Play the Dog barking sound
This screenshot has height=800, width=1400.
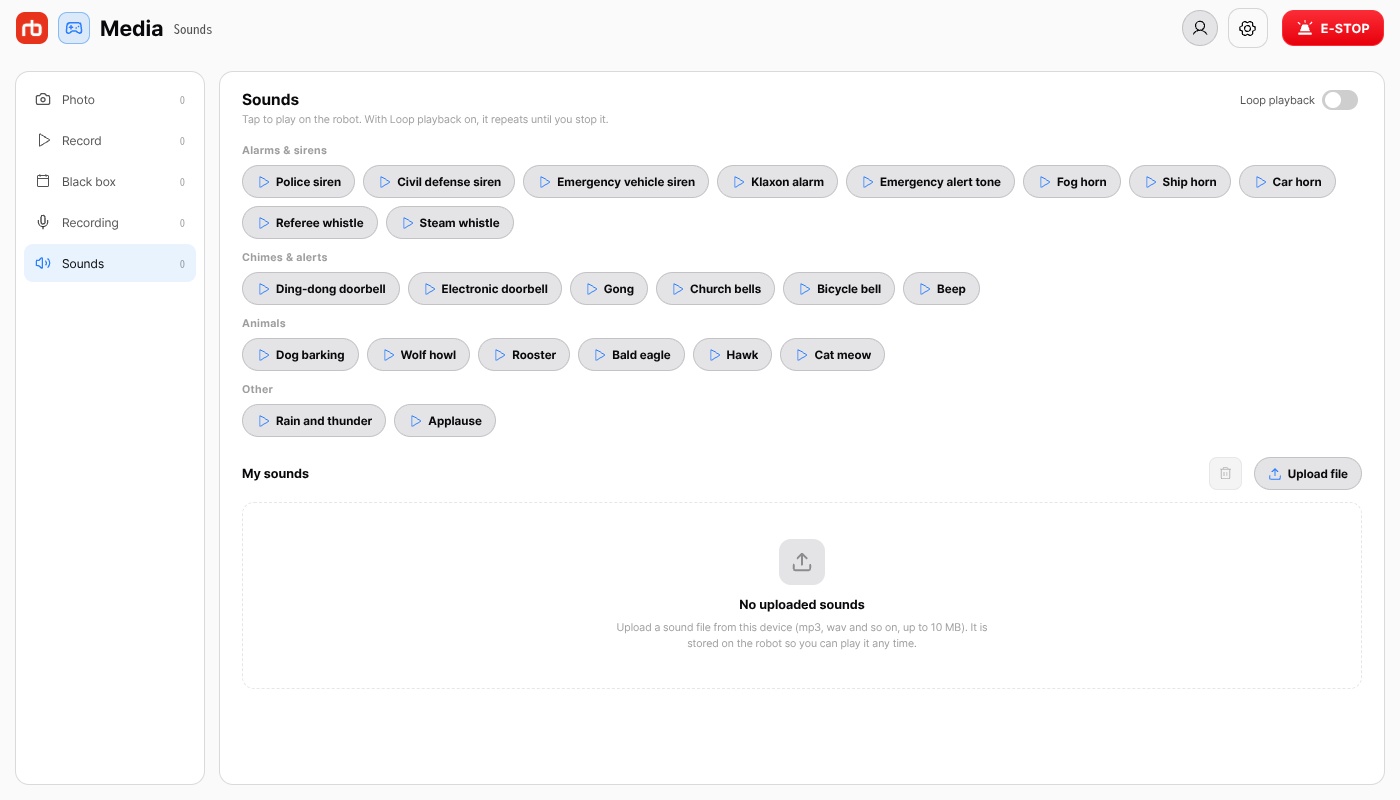(x=300, y=355)
